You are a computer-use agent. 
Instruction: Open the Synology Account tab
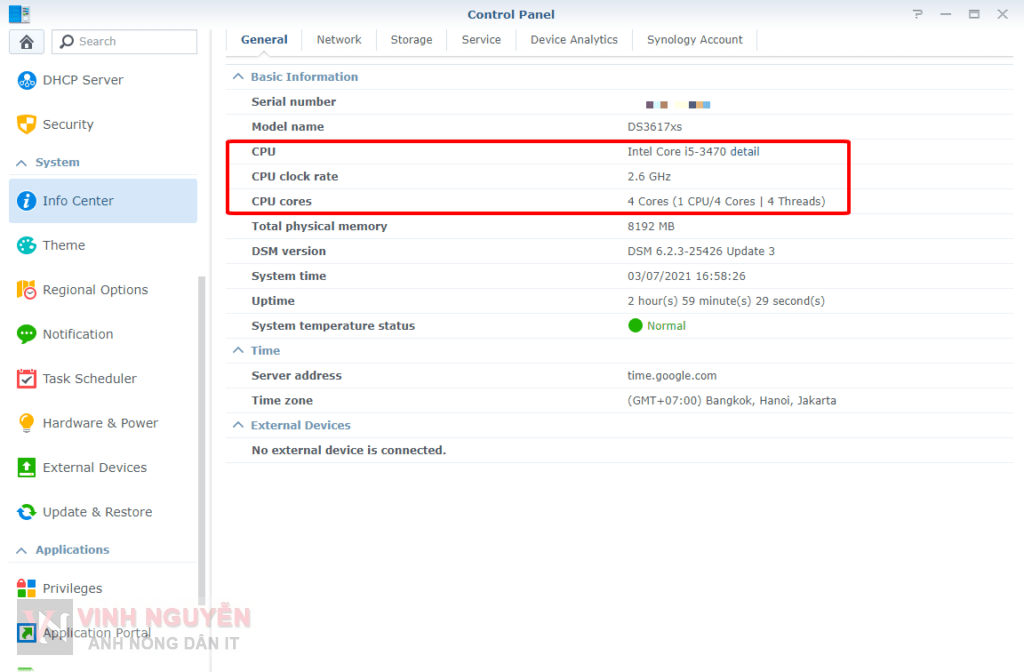(x=694, y=40)
